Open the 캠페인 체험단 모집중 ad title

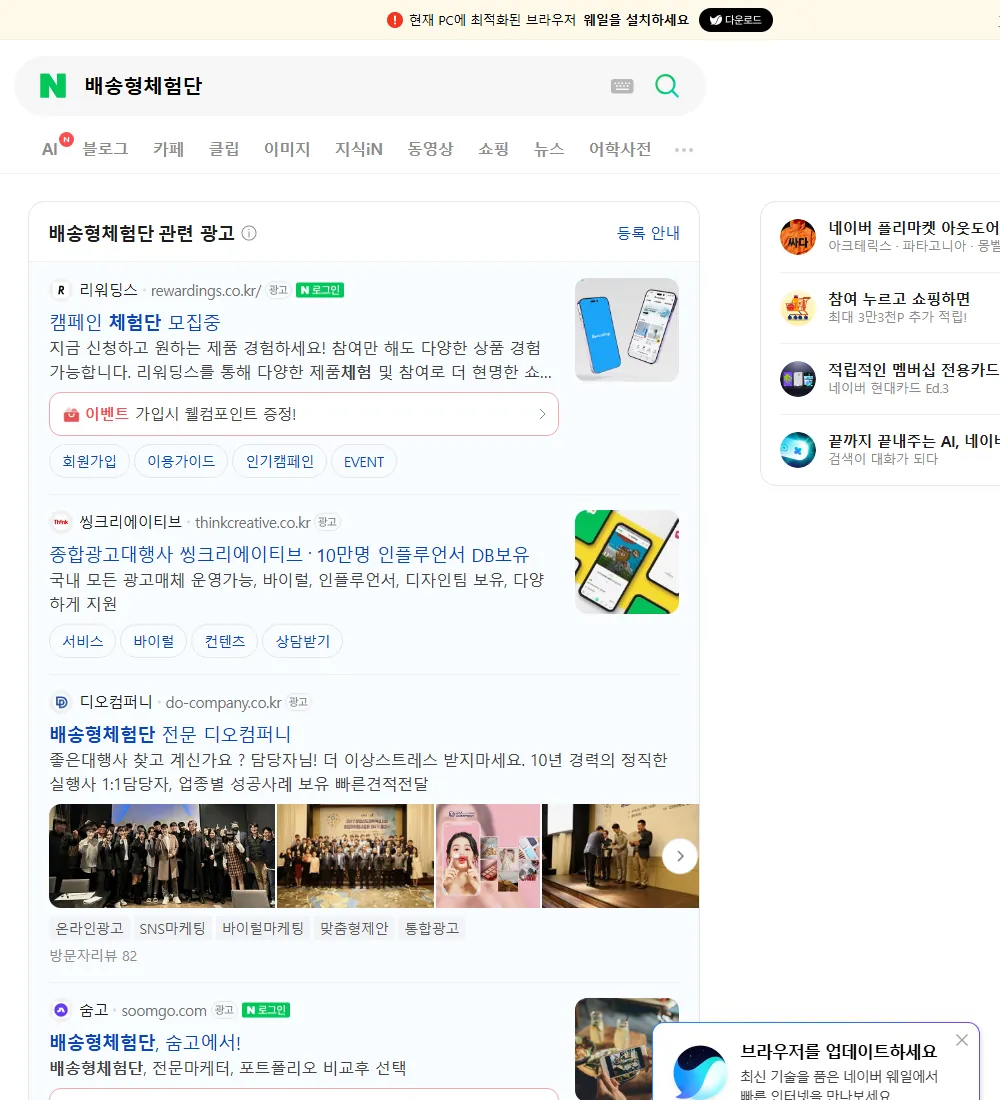135,322
